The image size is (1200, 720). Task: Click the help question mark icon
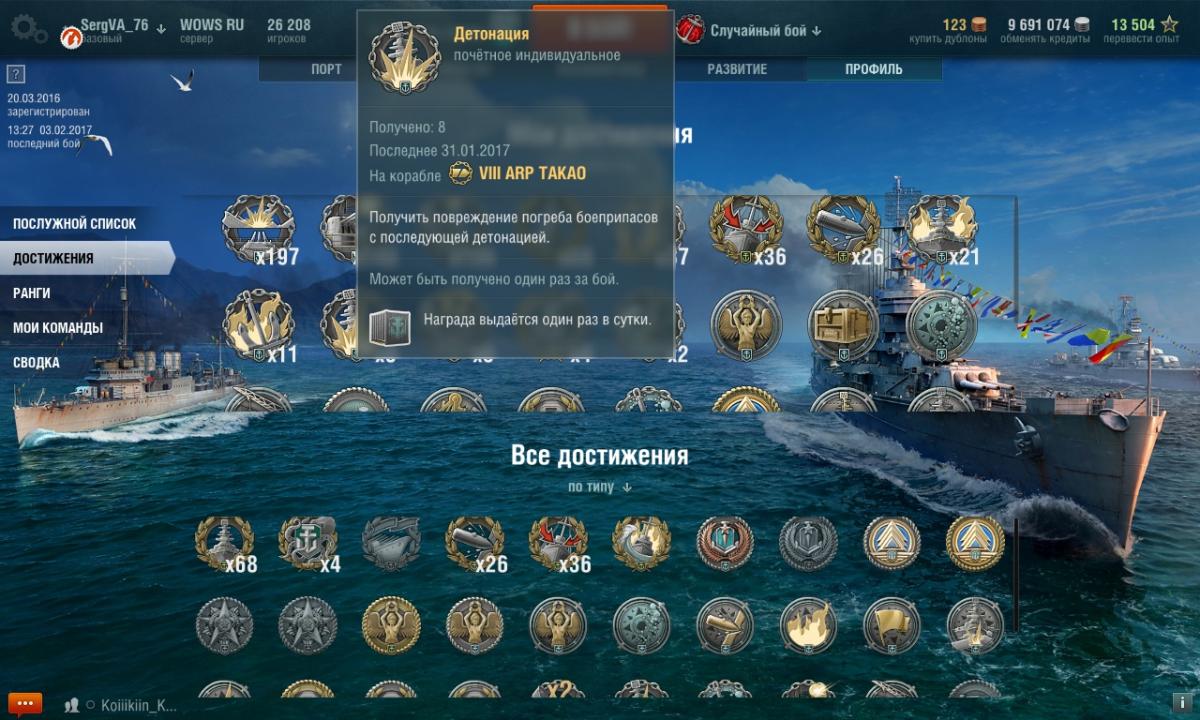pos(14,75)
